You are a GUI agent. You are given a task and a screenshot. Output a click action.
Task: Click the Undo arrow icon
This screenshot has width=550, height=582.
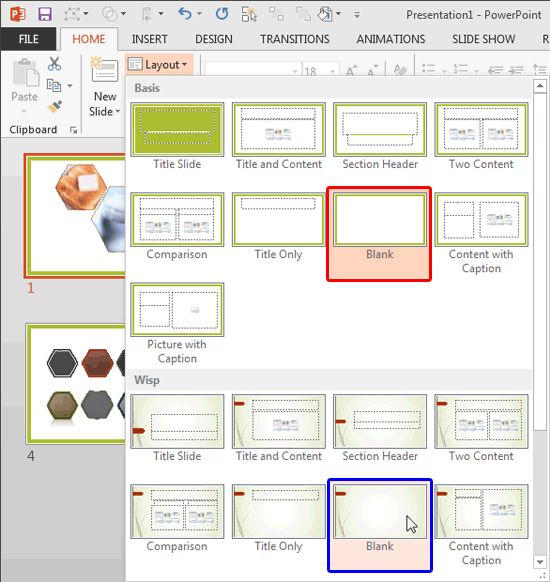(x=185, y=14)
